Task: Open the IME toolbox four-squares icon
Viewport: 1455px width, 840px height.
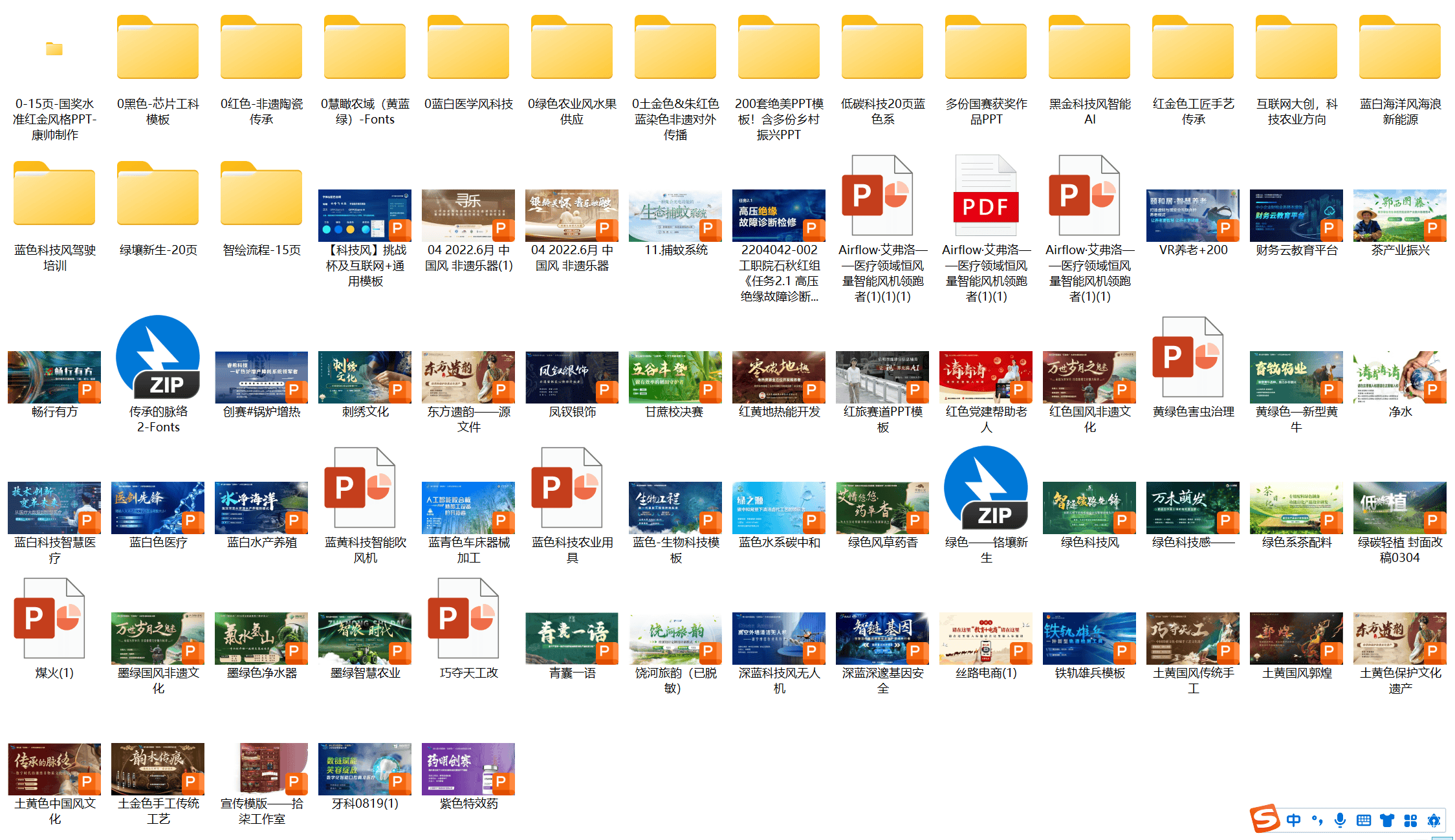Action: 1410,821
